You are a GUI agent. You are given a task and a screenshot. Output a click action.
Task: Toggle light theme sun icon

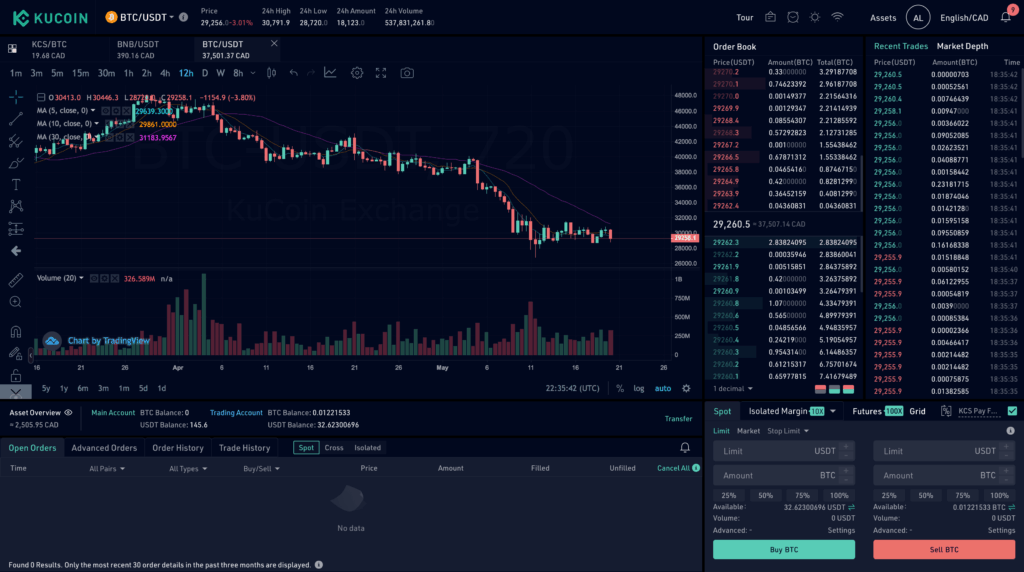coord(814,18)
